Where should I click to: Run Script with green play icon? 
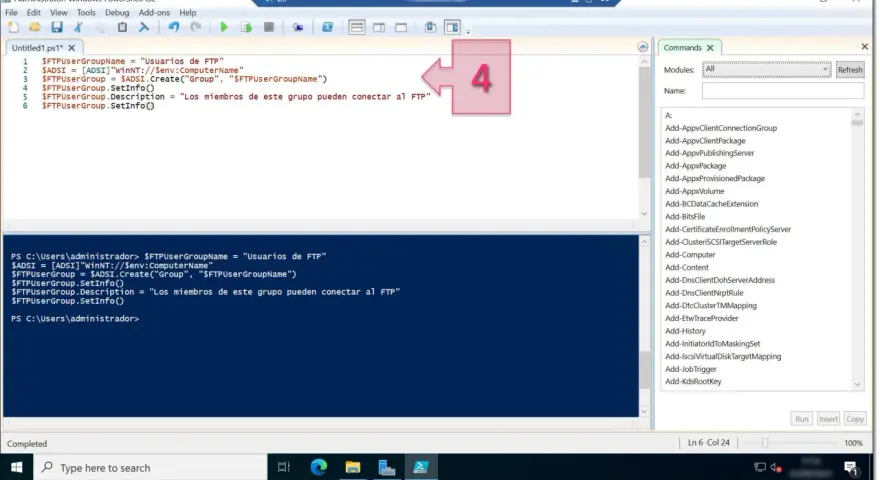click(x=224, y=27)
